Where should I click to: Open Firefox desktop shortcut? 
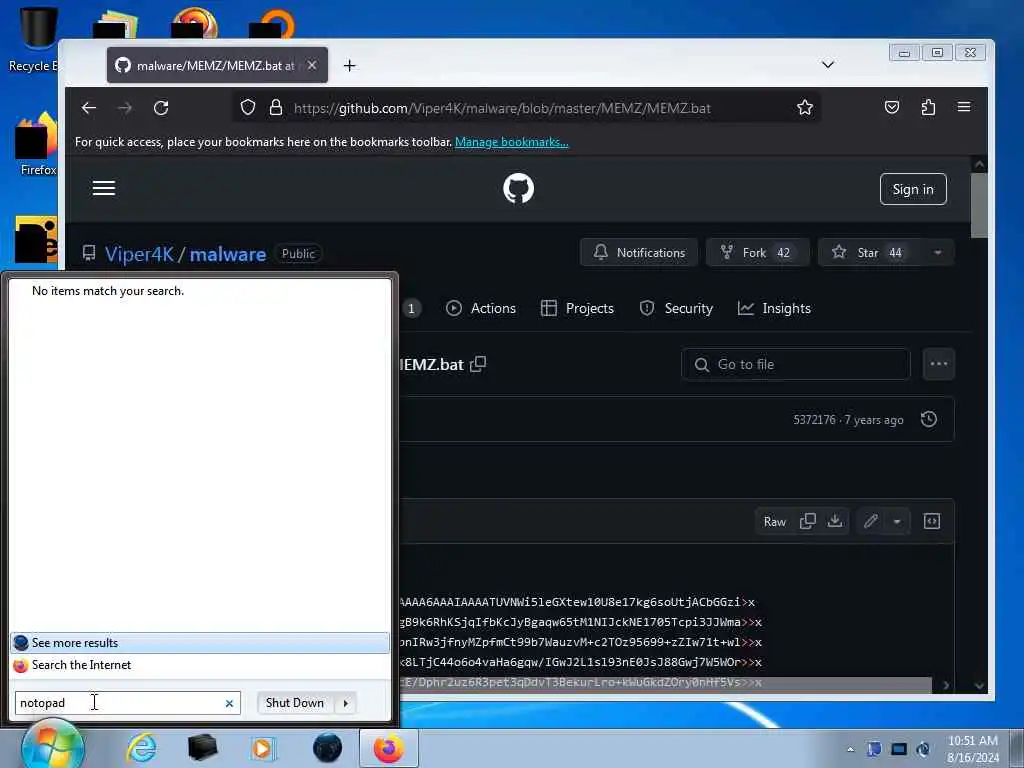(37, 144)
